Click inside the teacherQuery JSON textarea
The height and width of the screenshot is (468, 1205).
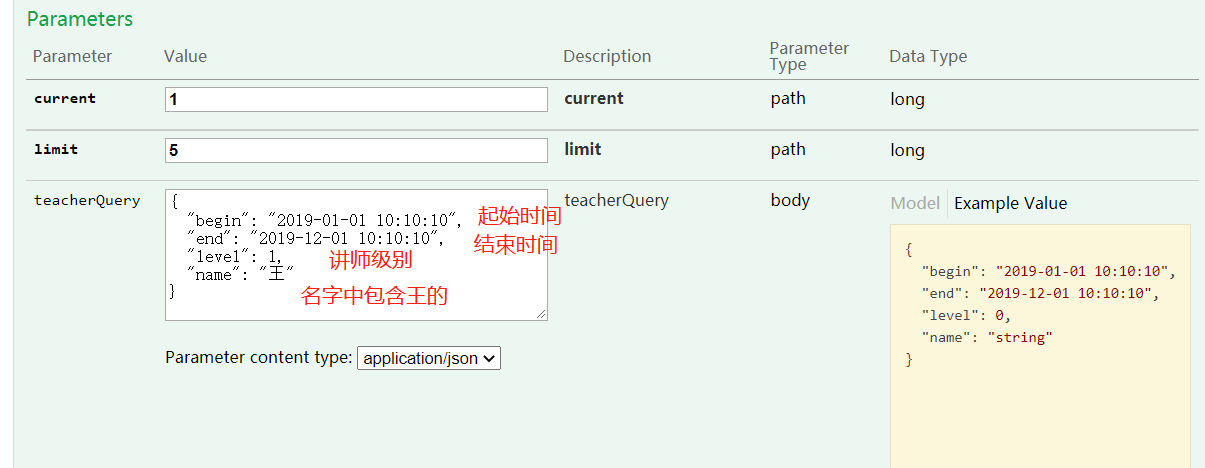point(356,255)
